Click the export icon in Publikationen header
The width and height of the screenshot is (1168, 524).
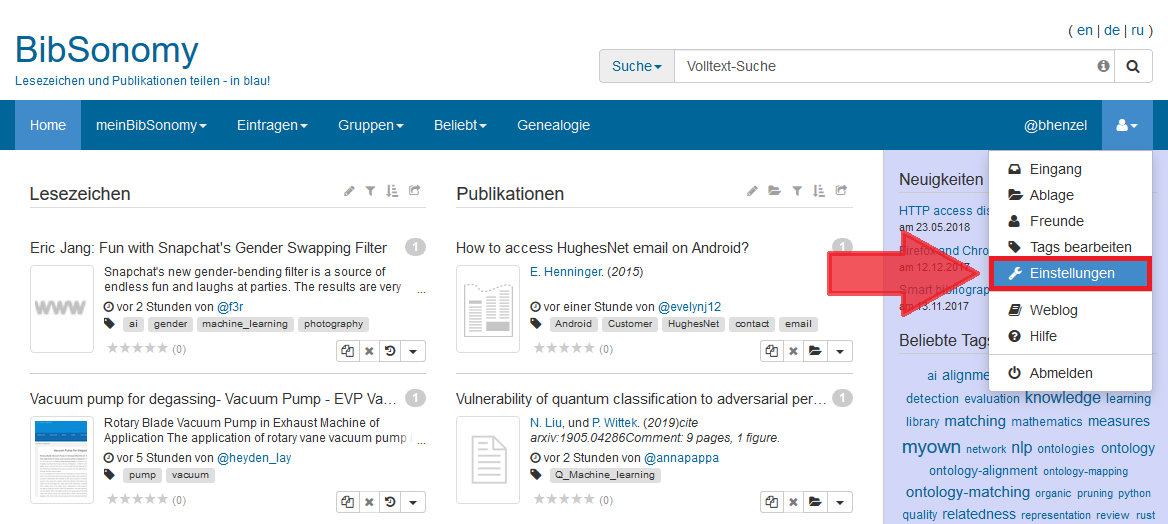pos(842,192)
